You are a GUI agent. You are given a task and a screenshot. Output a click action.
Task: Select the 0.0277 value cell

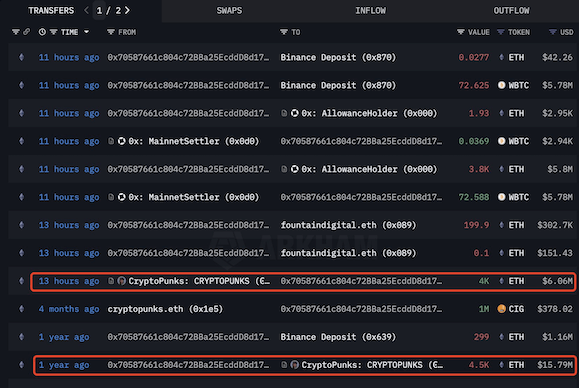[473, 57]
